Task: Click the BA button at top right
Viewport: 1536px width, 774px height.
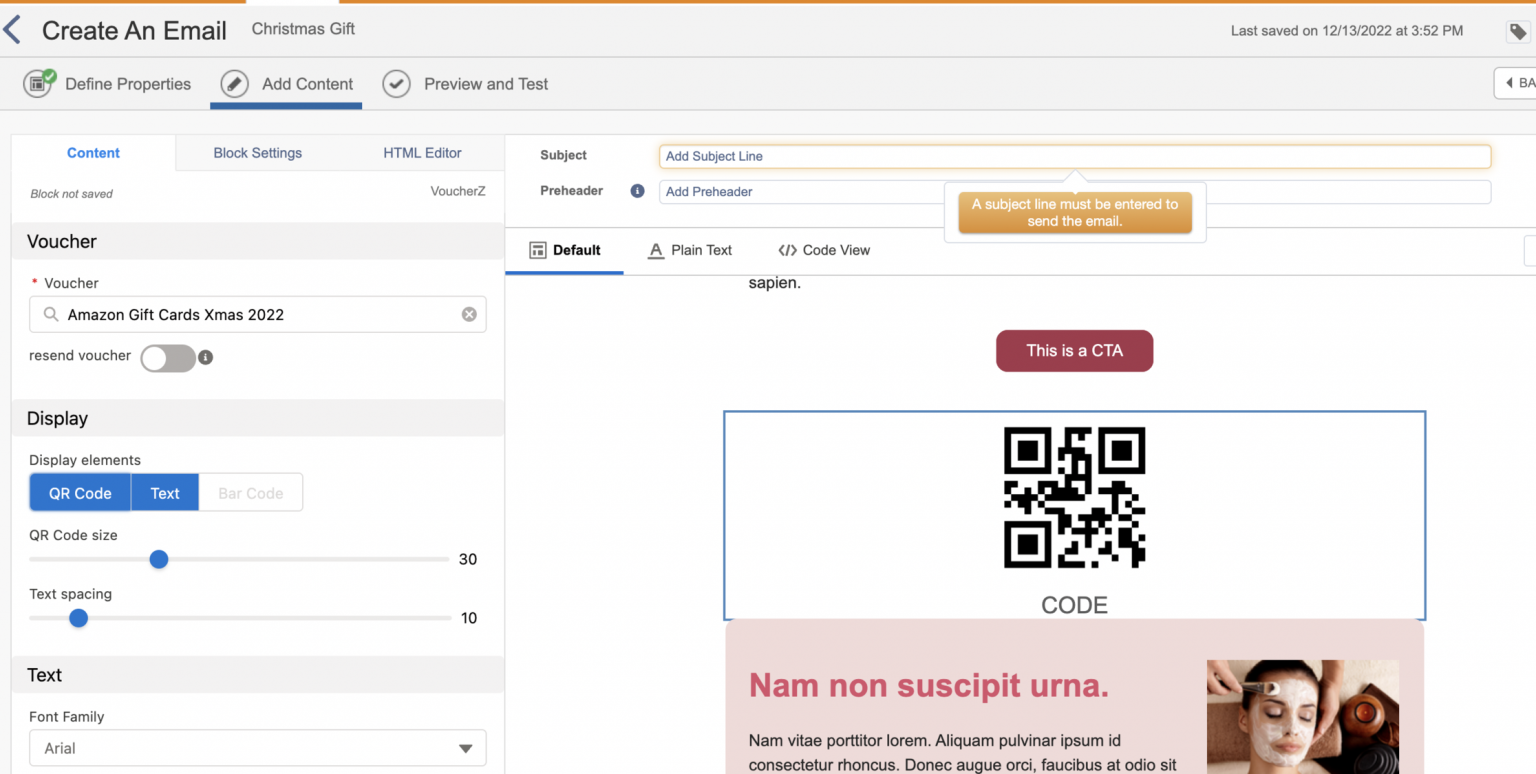Action: point(1519,84)
